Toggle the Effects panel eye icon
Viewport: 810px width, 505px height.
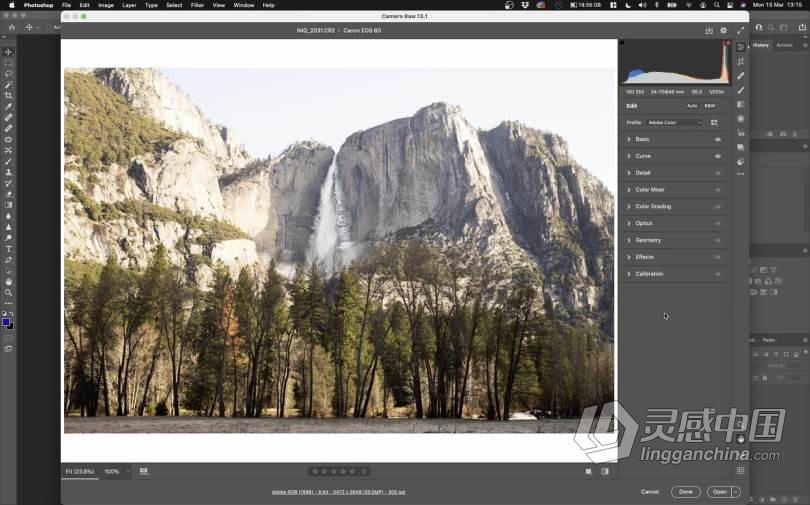[718, 257]
